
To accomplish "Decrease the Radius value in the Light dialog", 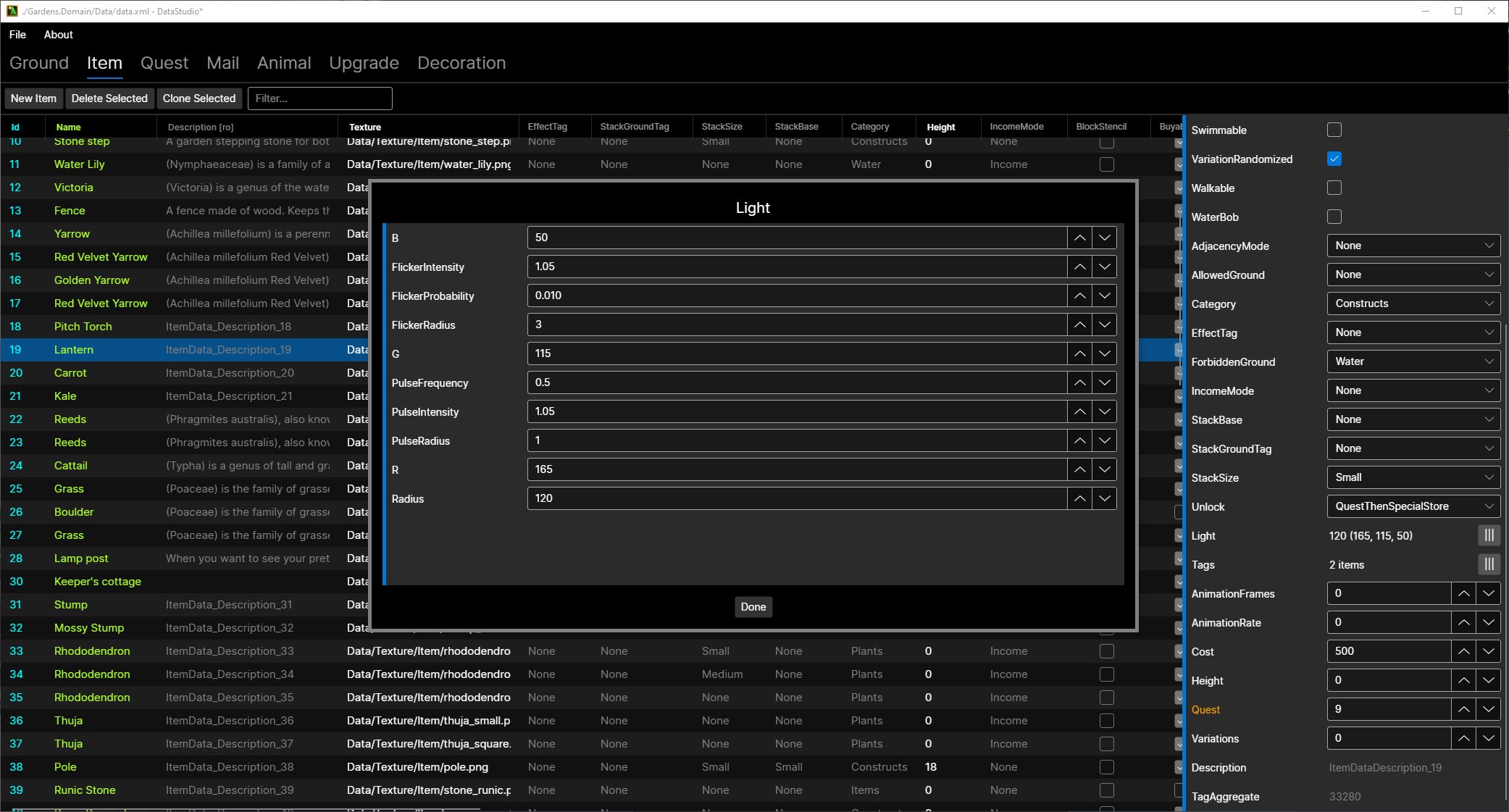I will click(x=1104, y=498).
